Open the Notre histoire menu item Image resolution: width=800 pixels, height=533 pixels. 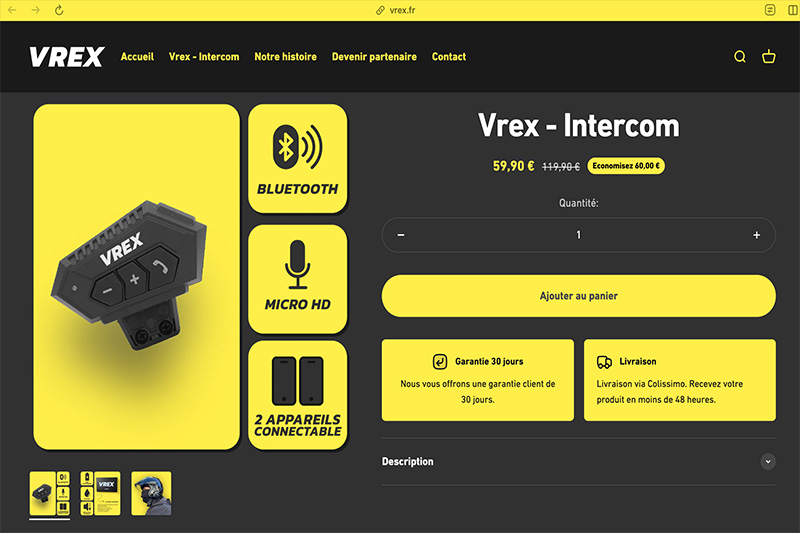(x=286, y=57)
